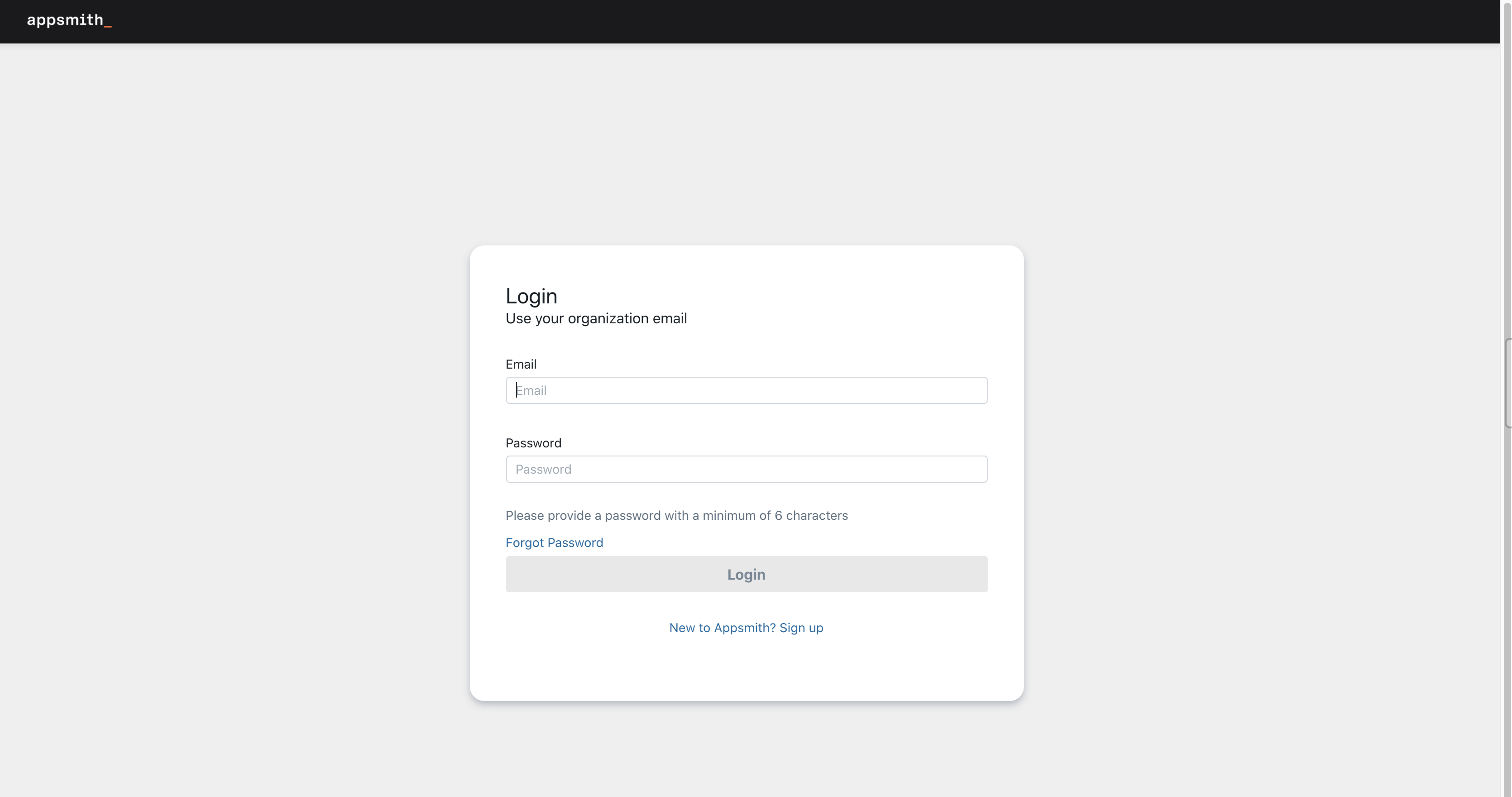Screen dimensions: 1512x797
Task: Click the "Use your organization email" subtitle
Action: pos(596,318)
